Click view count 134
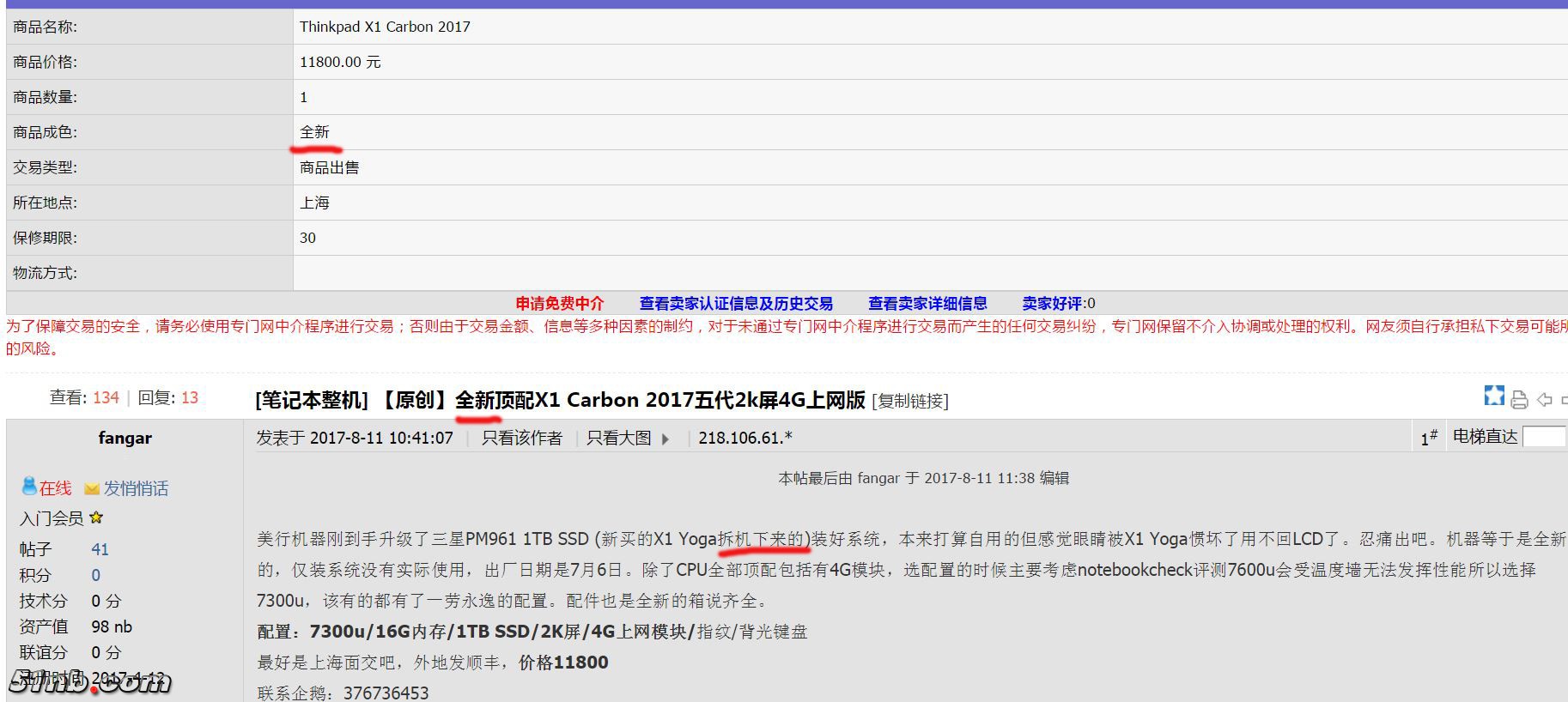 (106, 397)
